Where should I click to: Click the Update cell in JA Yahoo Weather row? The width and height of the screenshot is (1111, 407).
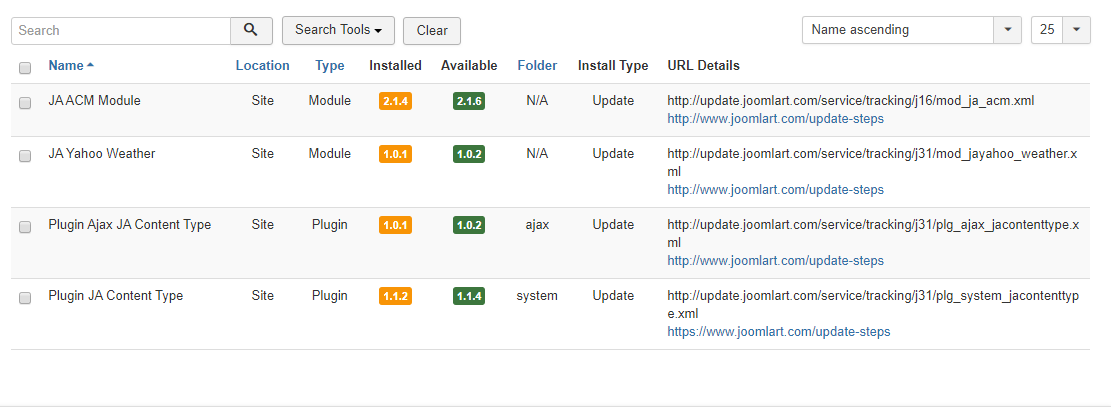[613, 154]
